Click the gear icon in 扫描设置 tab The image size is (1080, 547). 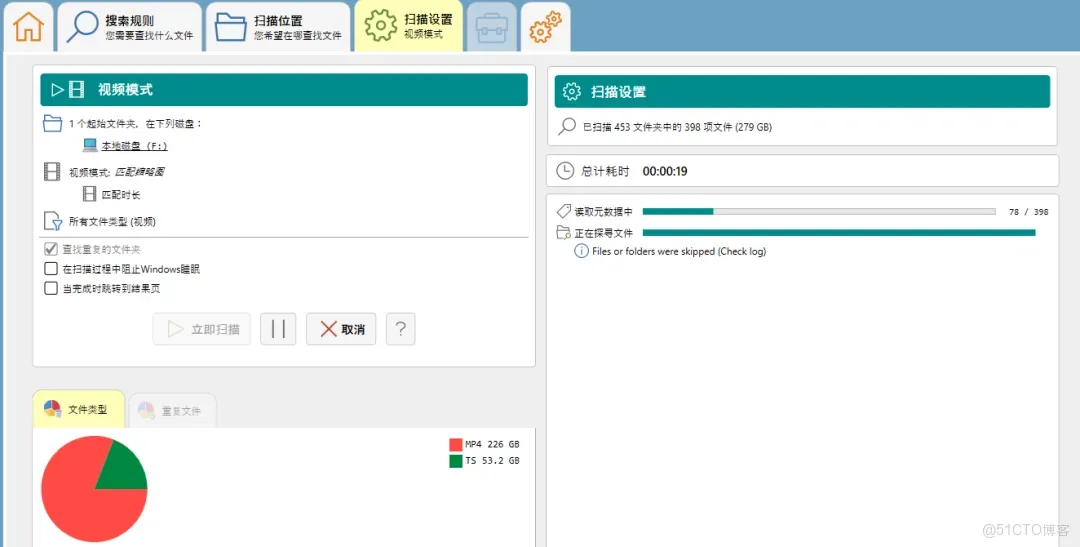pos(381,26)
